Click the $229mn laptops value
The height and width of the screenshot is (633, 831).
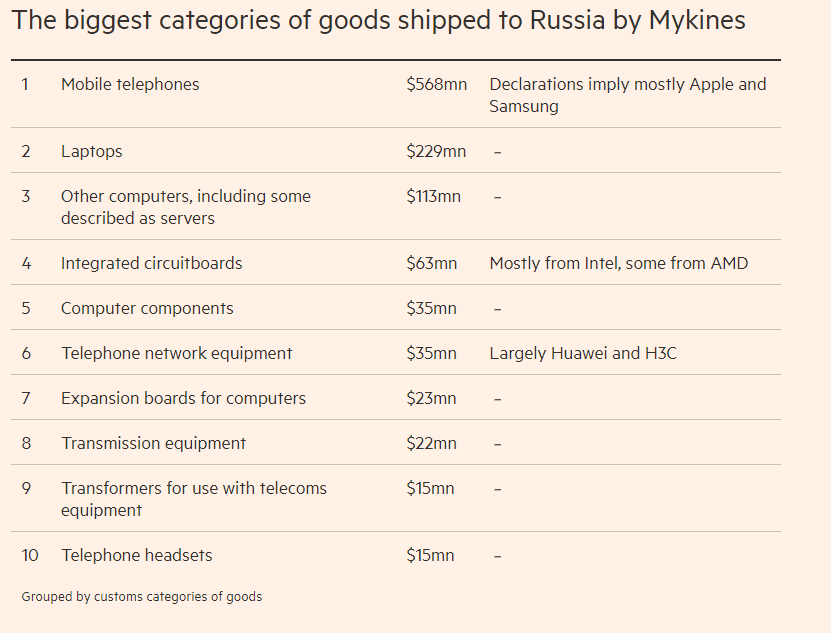click(x=436, y=152)
